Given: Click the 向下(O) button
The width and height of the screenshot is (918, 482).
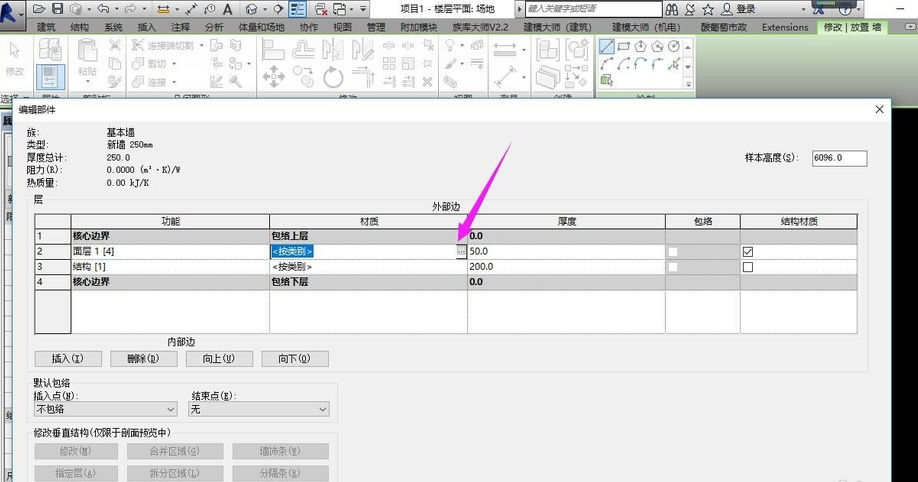Looking at the screenshot, I should tap(294, 358).
